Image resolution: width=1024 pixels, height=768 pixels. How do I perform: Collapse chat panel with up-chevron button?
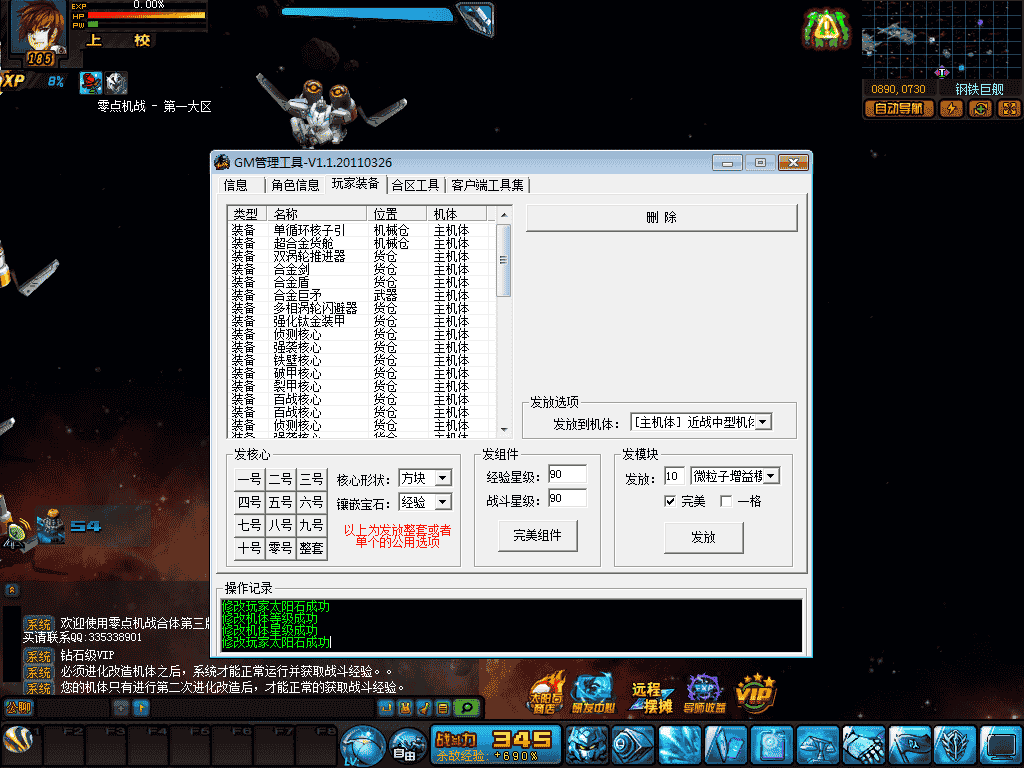point(12,590)
